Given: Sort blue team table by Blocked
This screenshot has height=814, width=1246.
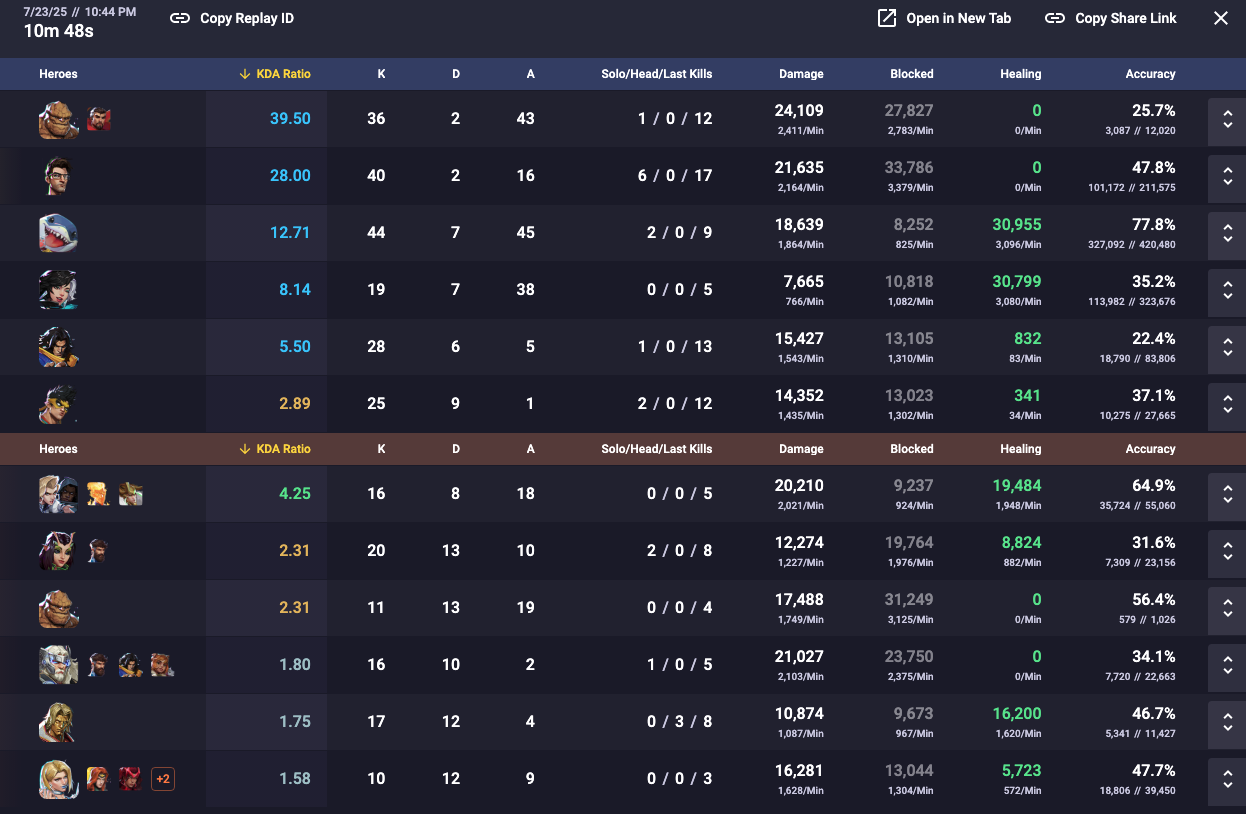Looking at the screenshot, I should pos(912,74).
